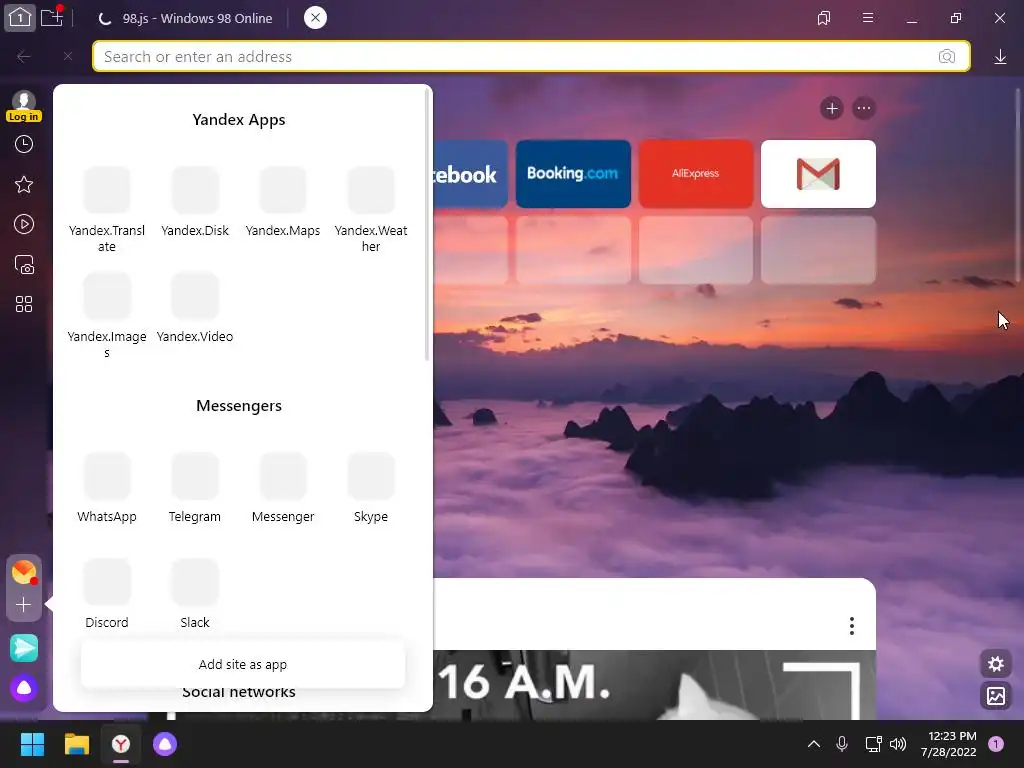Image resolution: width=1024 pixels, height=768 pixels.
Task: Open image search camera icon
Action: (946, 57)
